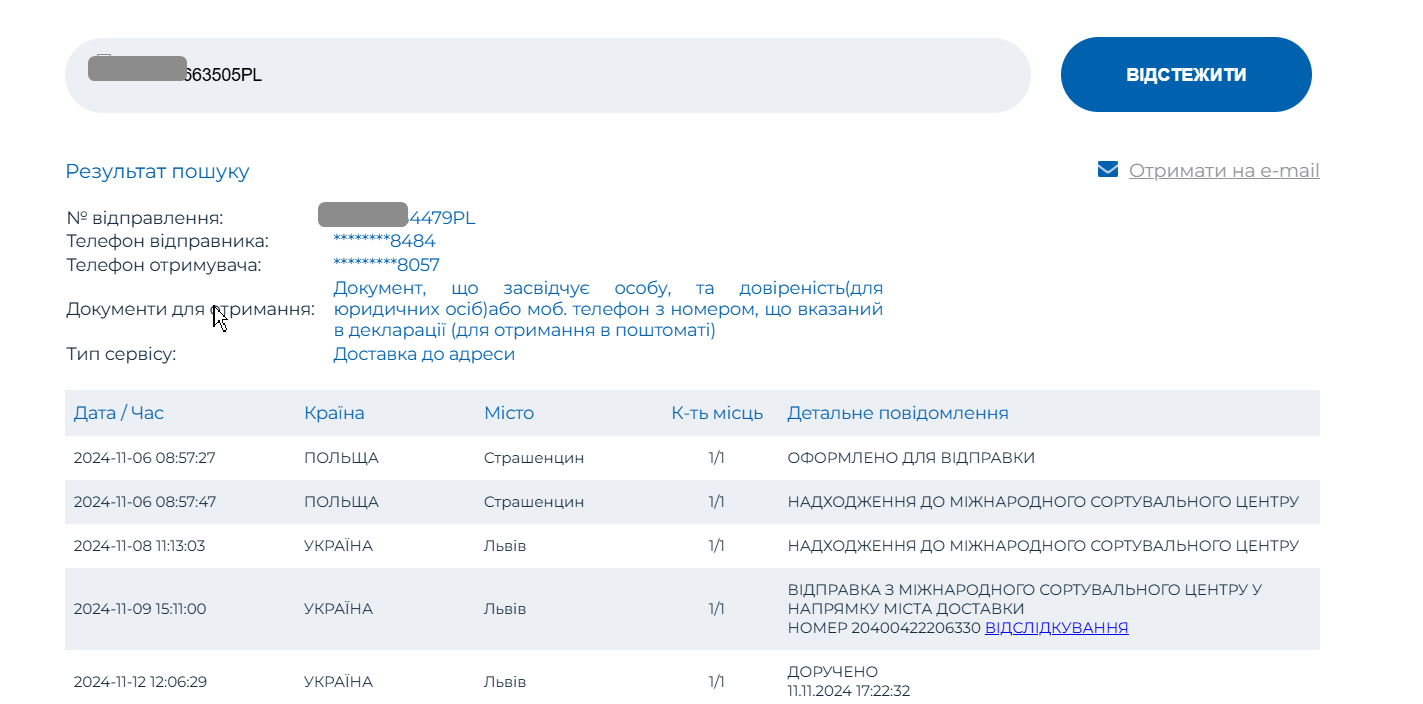The height and width of the screenshot is (704, 1423).
Task: Click the документи для отримання description text
Action: point(607,309)
